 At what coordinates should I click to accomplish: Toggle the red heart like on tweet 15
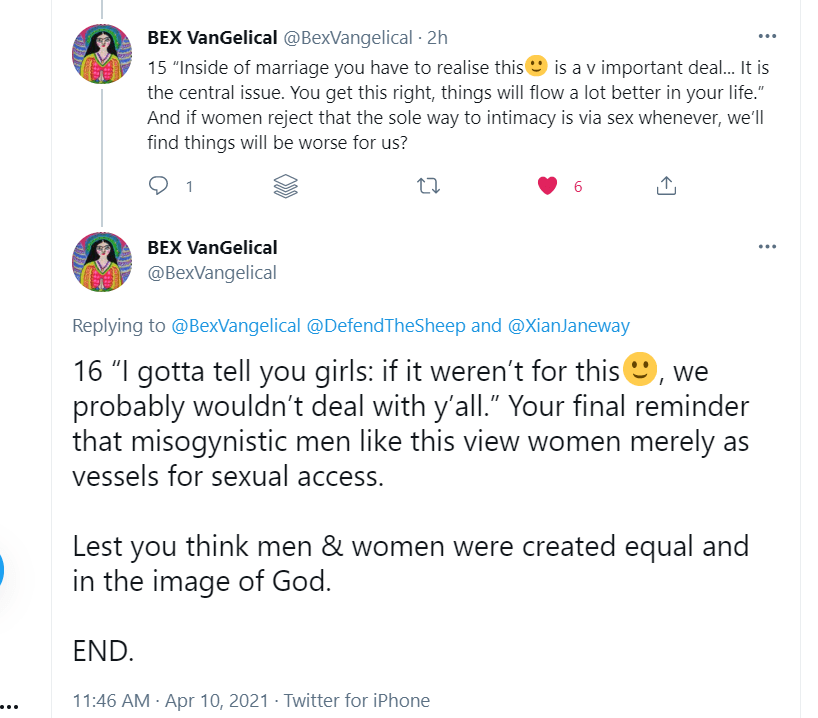pyautogui.click(x=547, y=186)
